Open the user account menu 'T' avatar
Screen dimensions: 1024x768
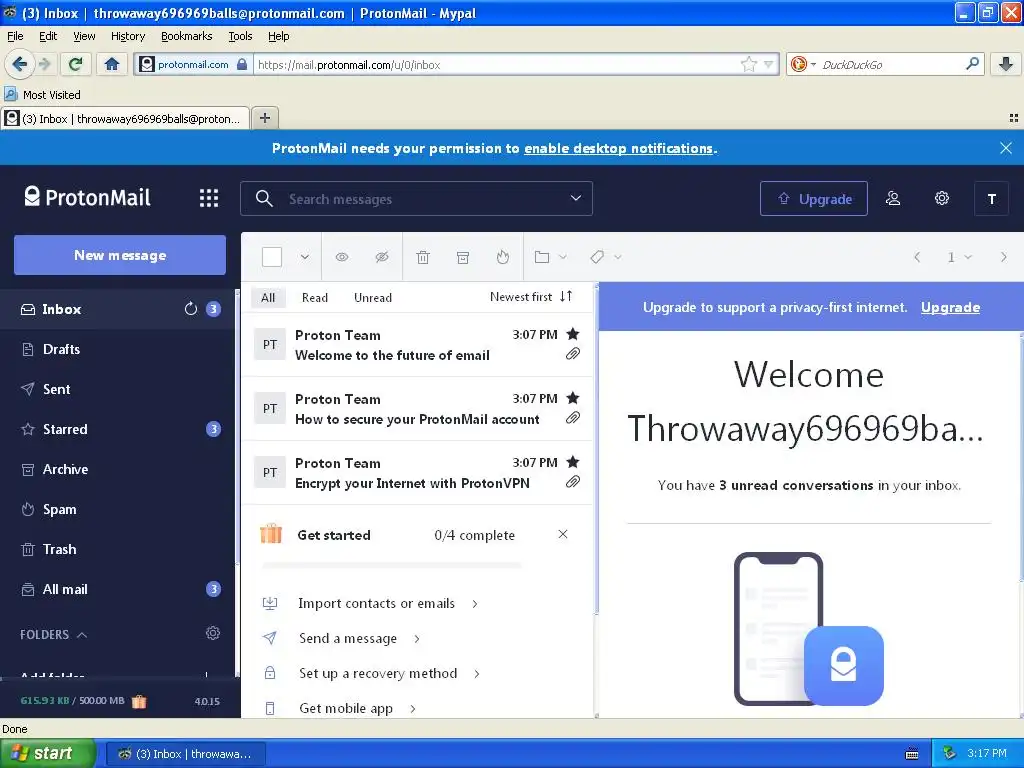coord(991,199)
